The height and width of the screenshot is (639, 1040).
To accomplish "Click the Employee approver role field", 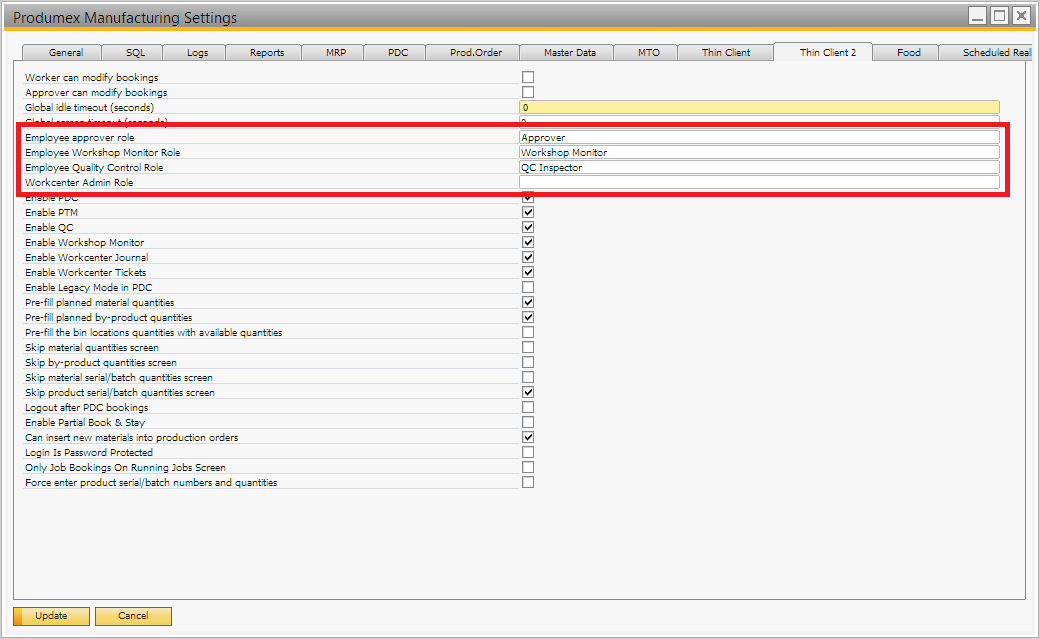I will point(758,138).
